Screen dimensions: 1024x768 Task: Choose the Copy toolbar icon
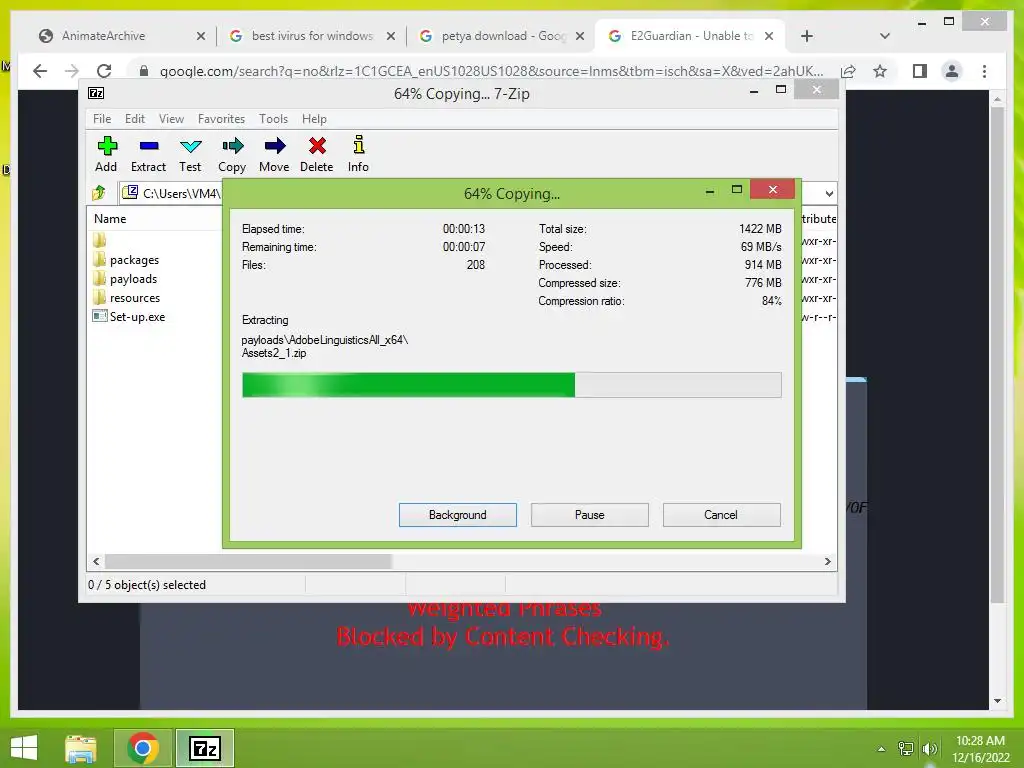[x=232, y=146]
